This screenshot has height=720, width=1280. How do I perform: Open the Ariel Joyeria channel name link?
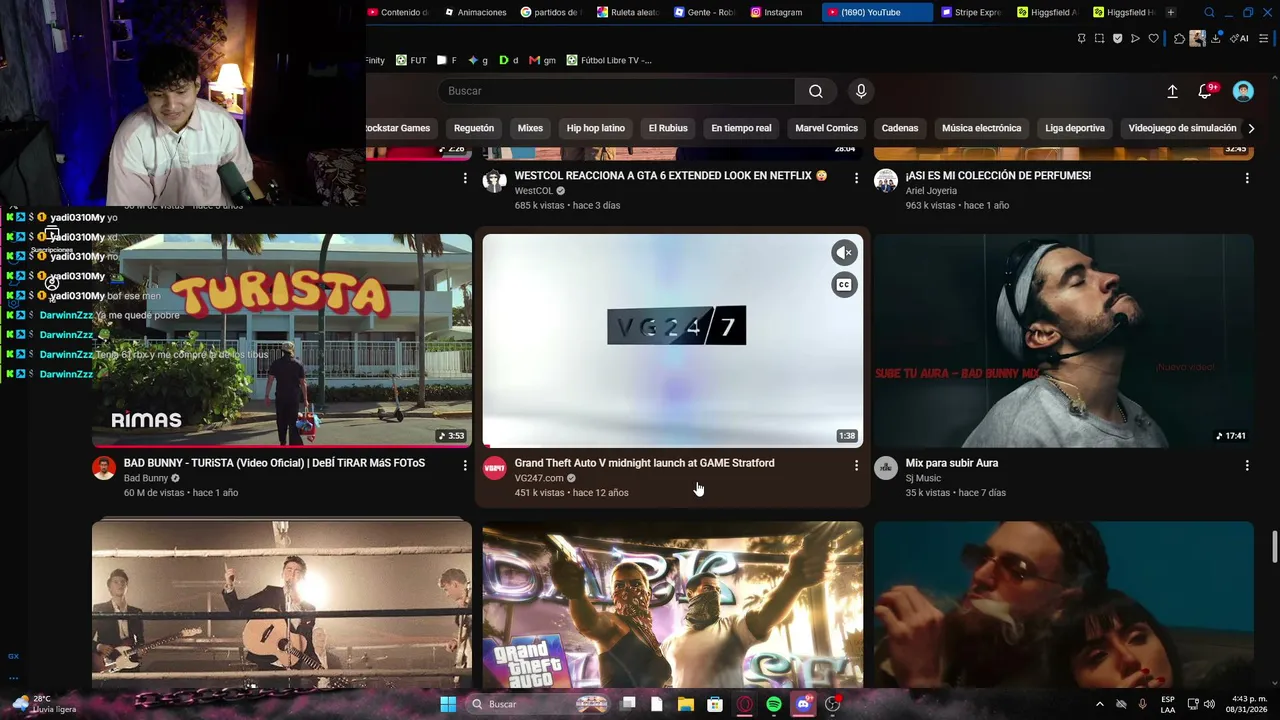pos(931,191)
